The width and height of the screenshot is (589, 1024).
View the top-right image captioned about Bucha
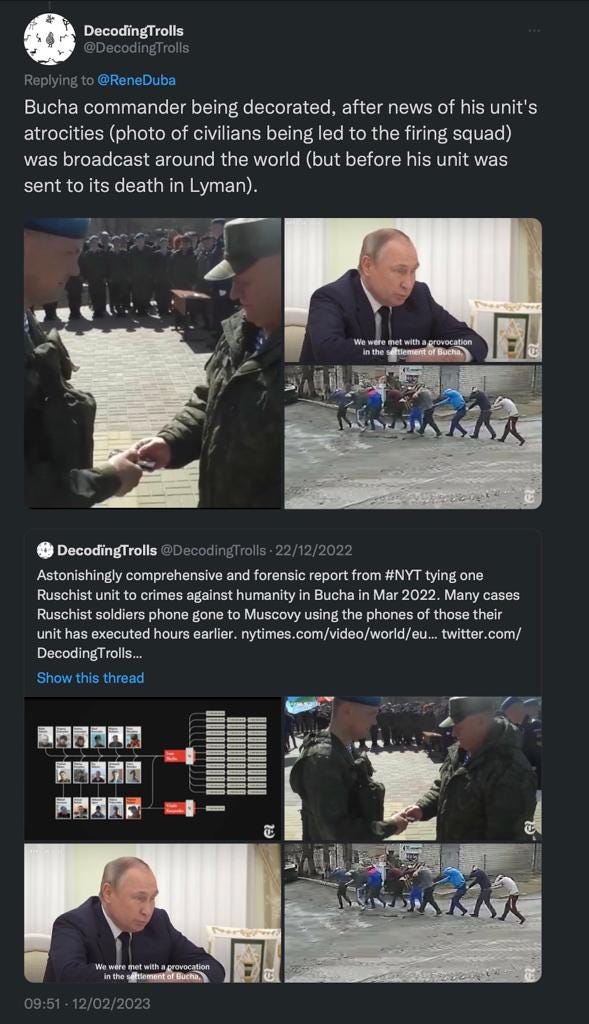tap(413, 290)
